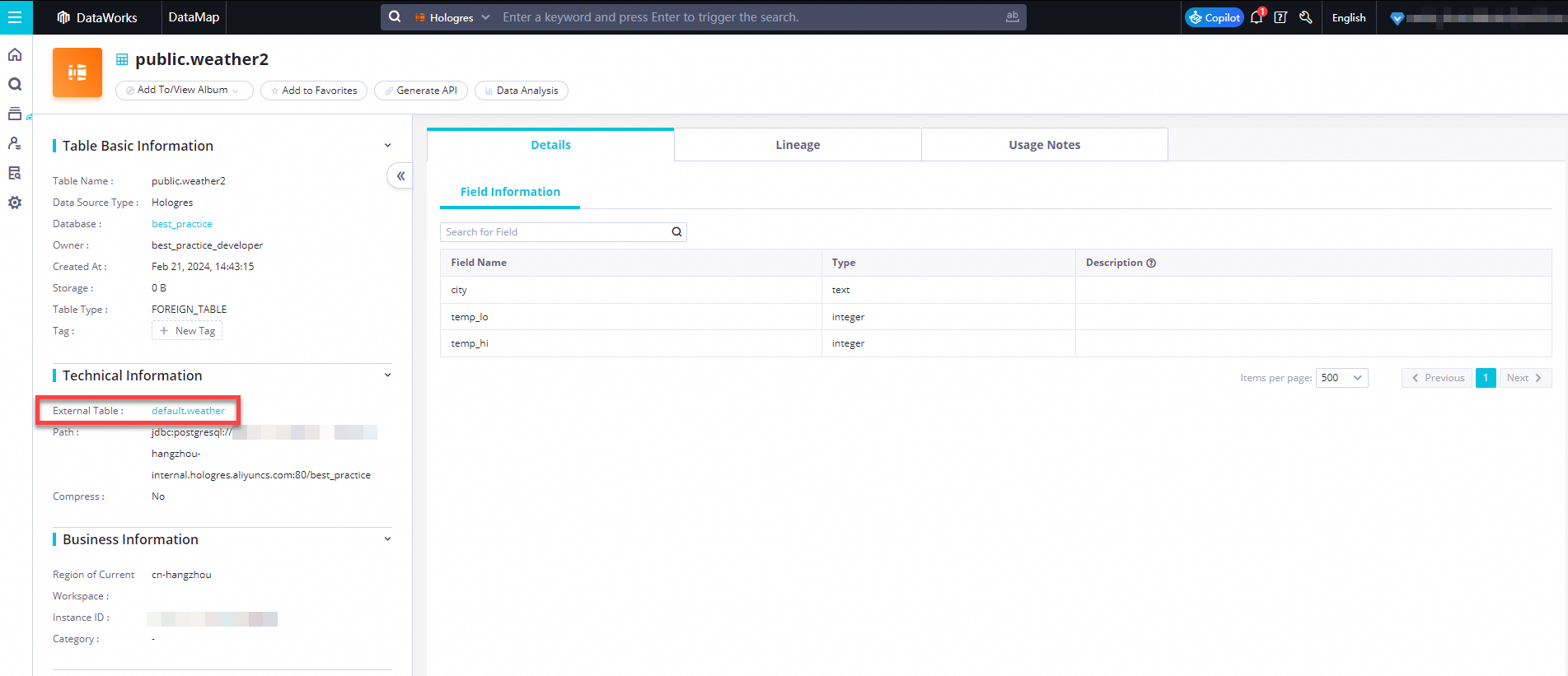Screen dimensions: 1568x676
Task: Select the Hologres search type dropdown
Action: [452, 17]
